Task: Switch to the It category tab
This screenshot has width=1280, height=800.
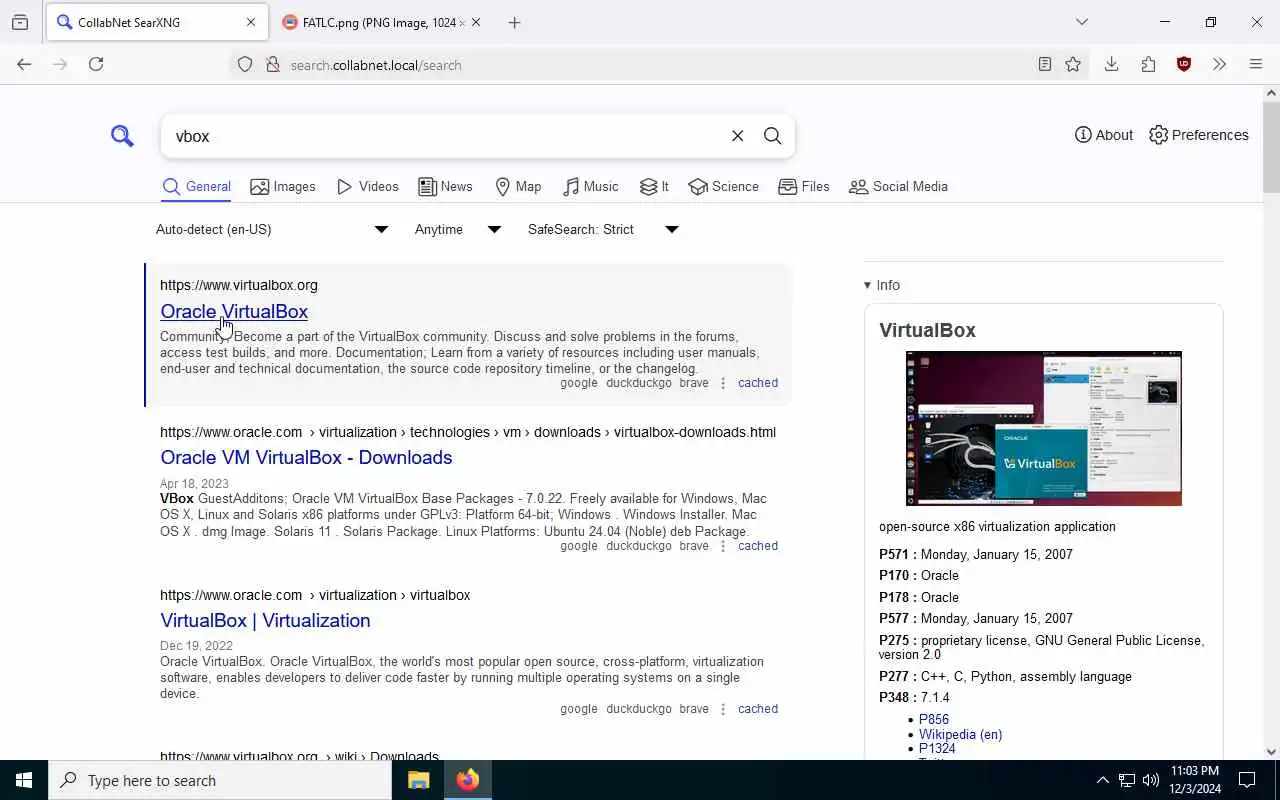Action: [654, 187]
